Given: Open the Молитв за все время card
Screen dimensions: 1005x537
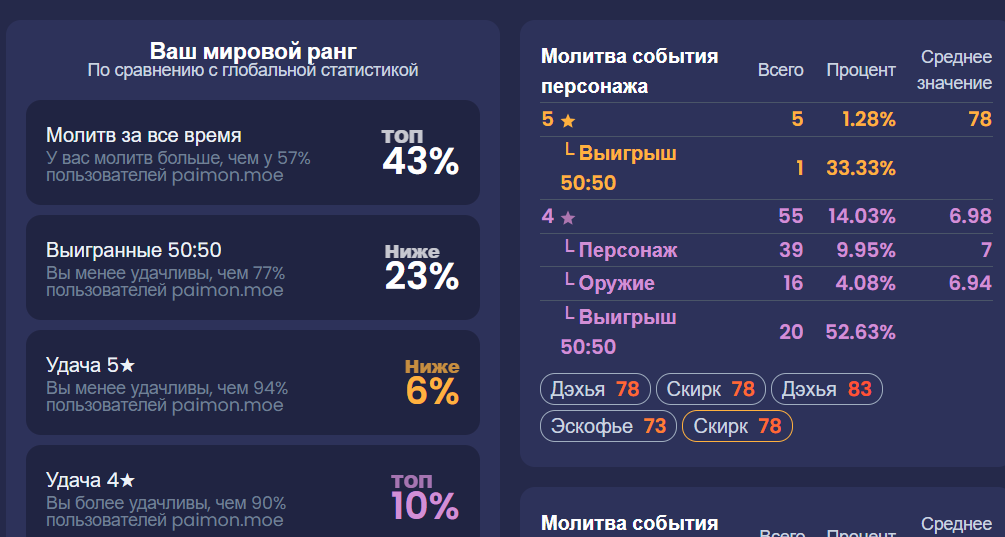Looking at the screenshot, I should pyautogui.click(x=253, y=153).
